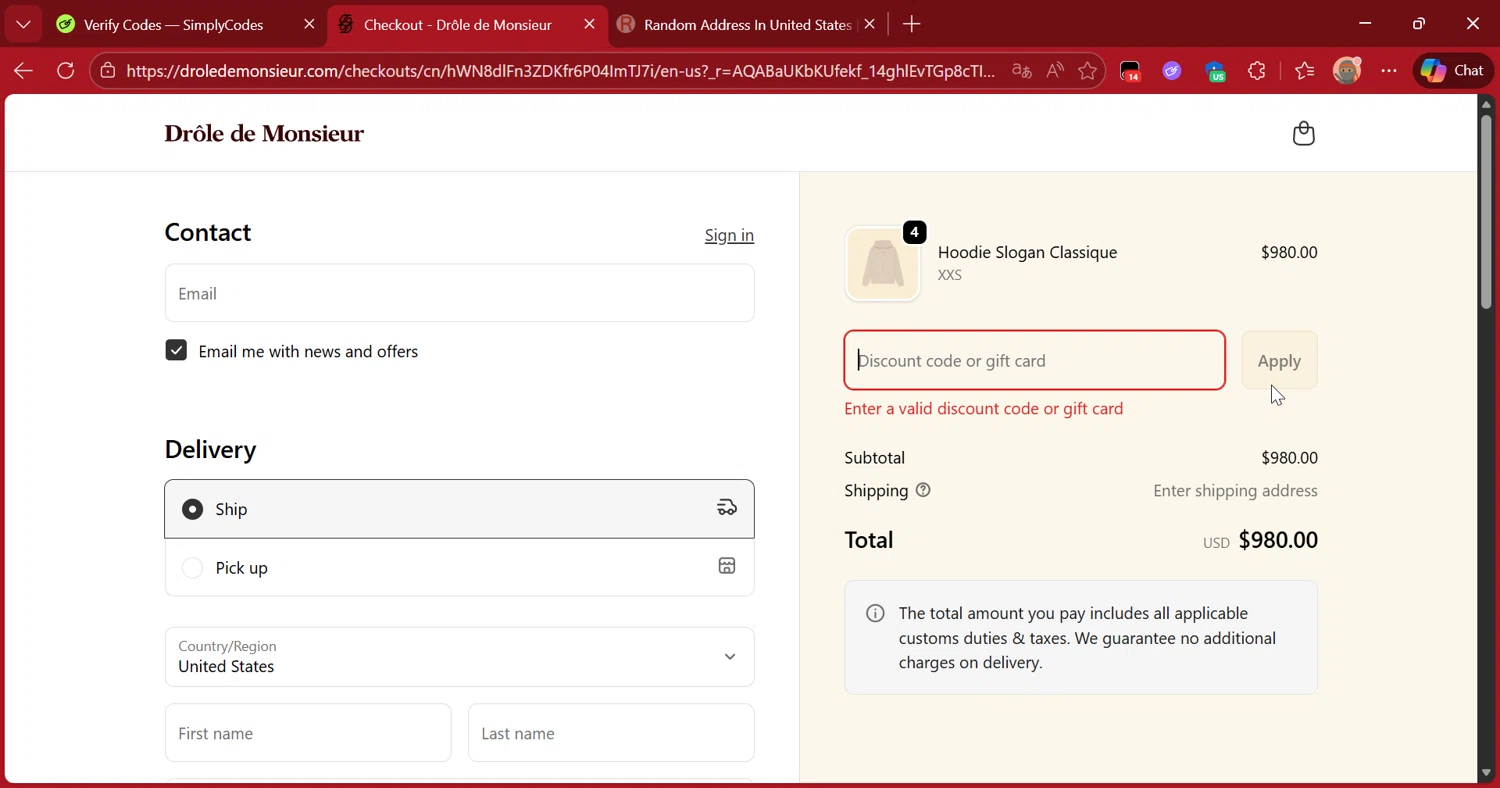This screenshot has width=1500, height=788.
Task: Click the info icon in customs notice
Action: point(875,613)
